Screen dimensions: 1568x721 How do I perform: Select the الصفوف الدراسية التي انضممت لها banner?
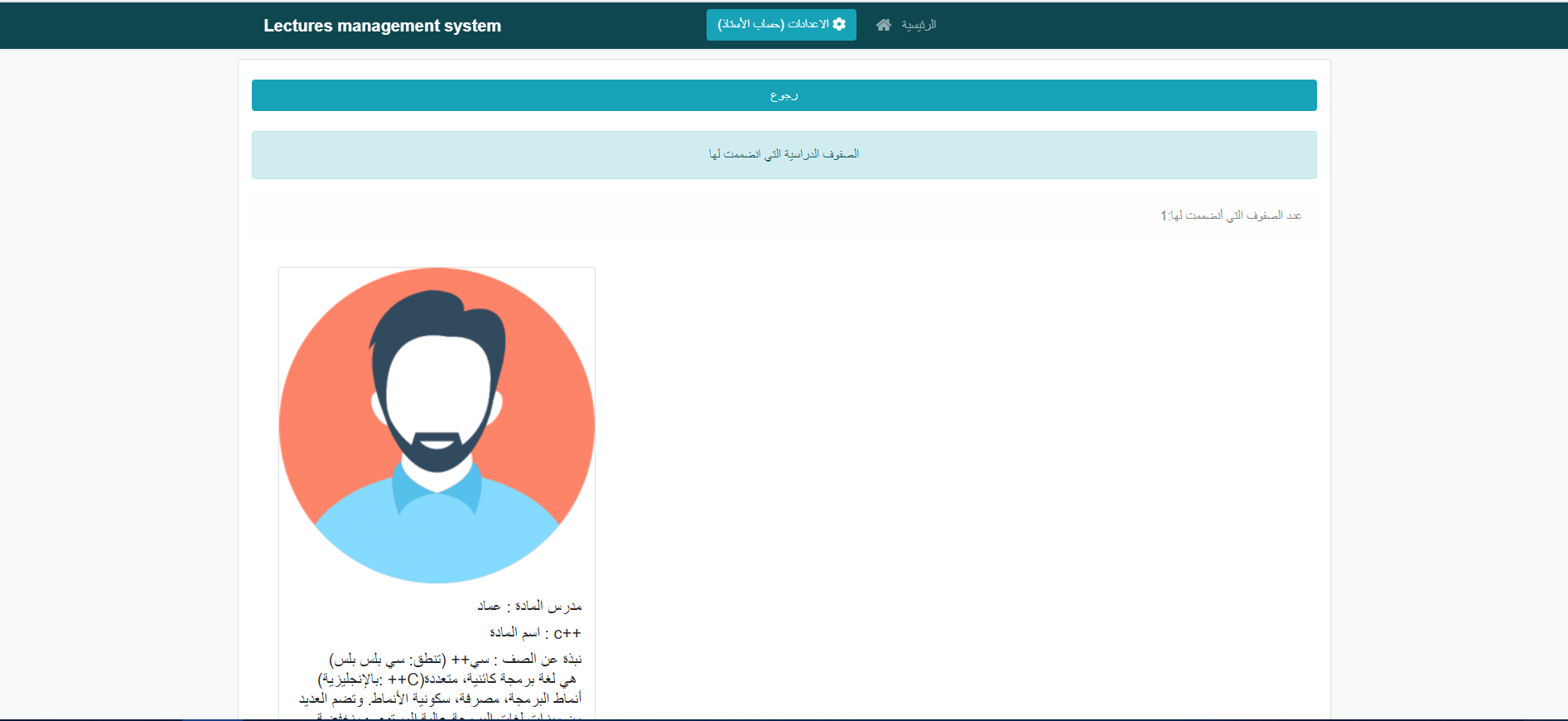tap(784, 154)
